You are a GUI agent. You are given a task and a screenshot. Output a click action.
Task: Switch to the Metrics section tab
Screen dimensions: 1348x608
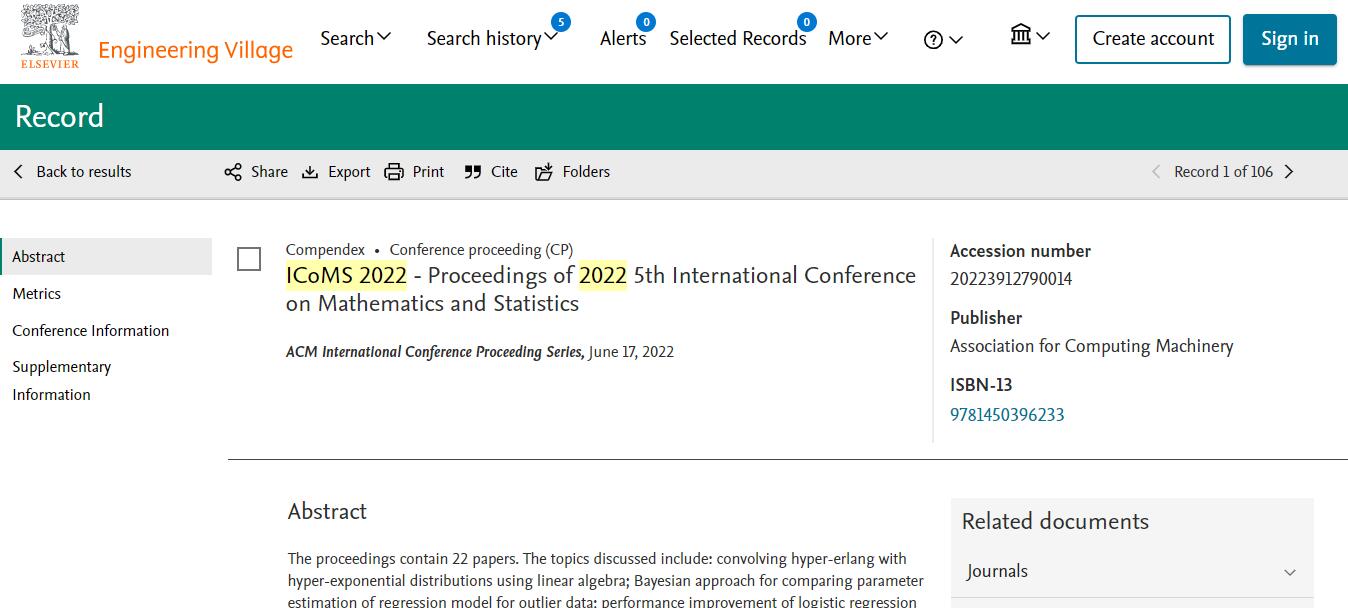click(x=37, y=294)
